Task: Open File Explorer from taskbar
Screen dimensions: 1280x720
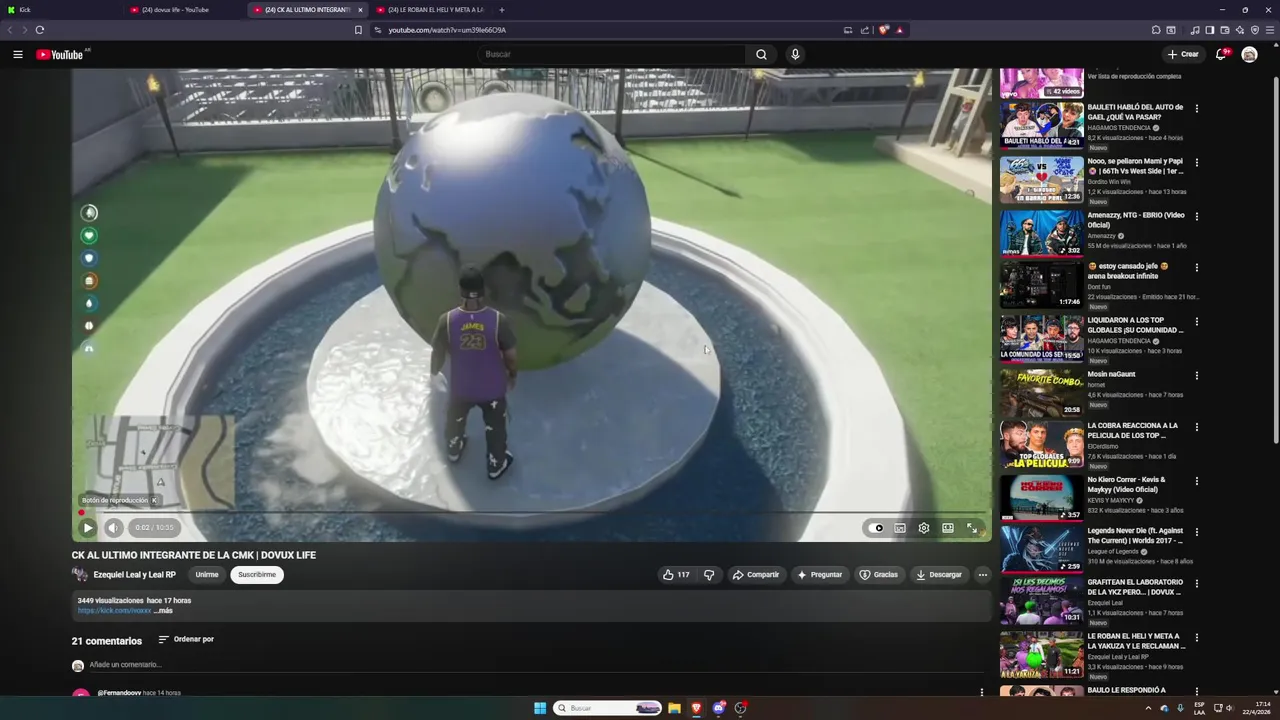Action: coord(675,708)
